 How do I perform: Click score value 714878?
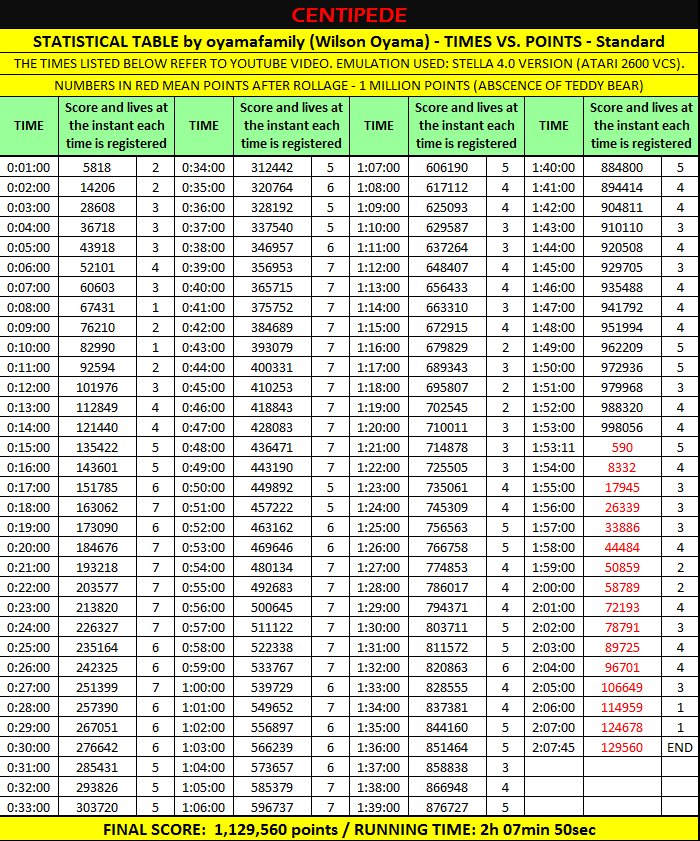point(447,447)
